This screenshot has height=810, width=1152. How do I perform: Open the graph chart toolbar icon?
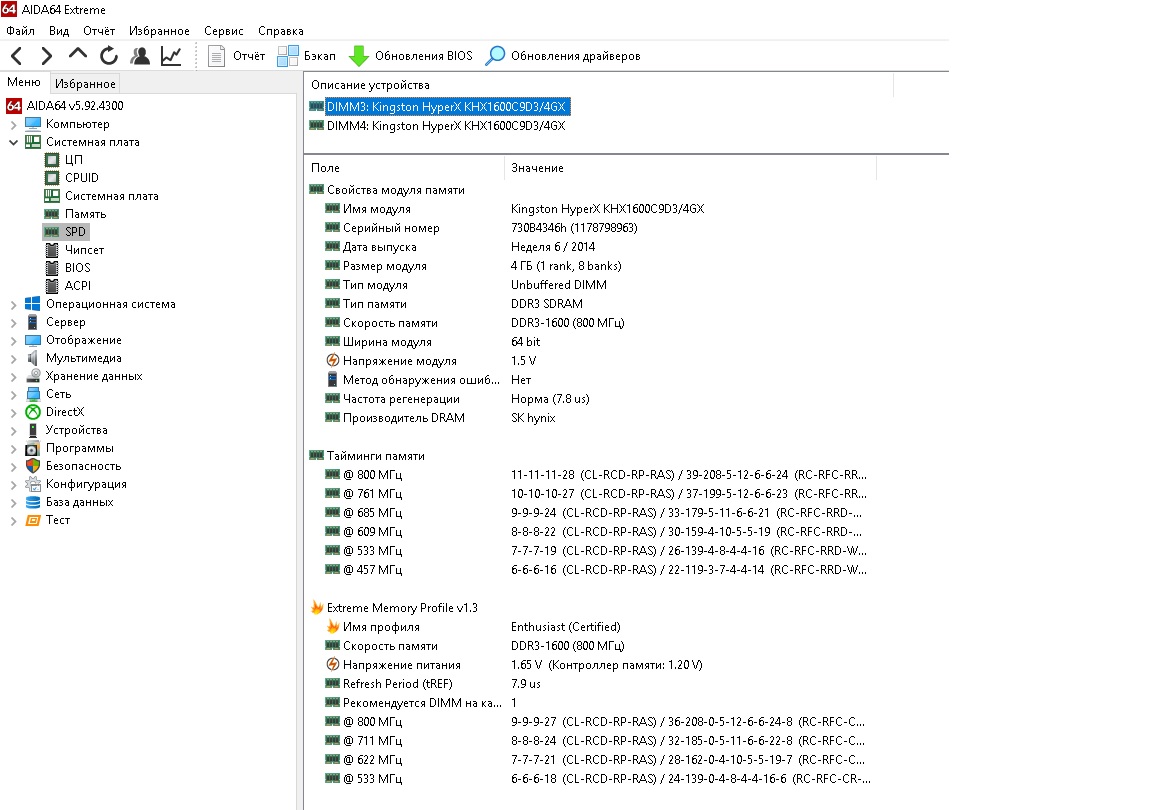point(171,56)
